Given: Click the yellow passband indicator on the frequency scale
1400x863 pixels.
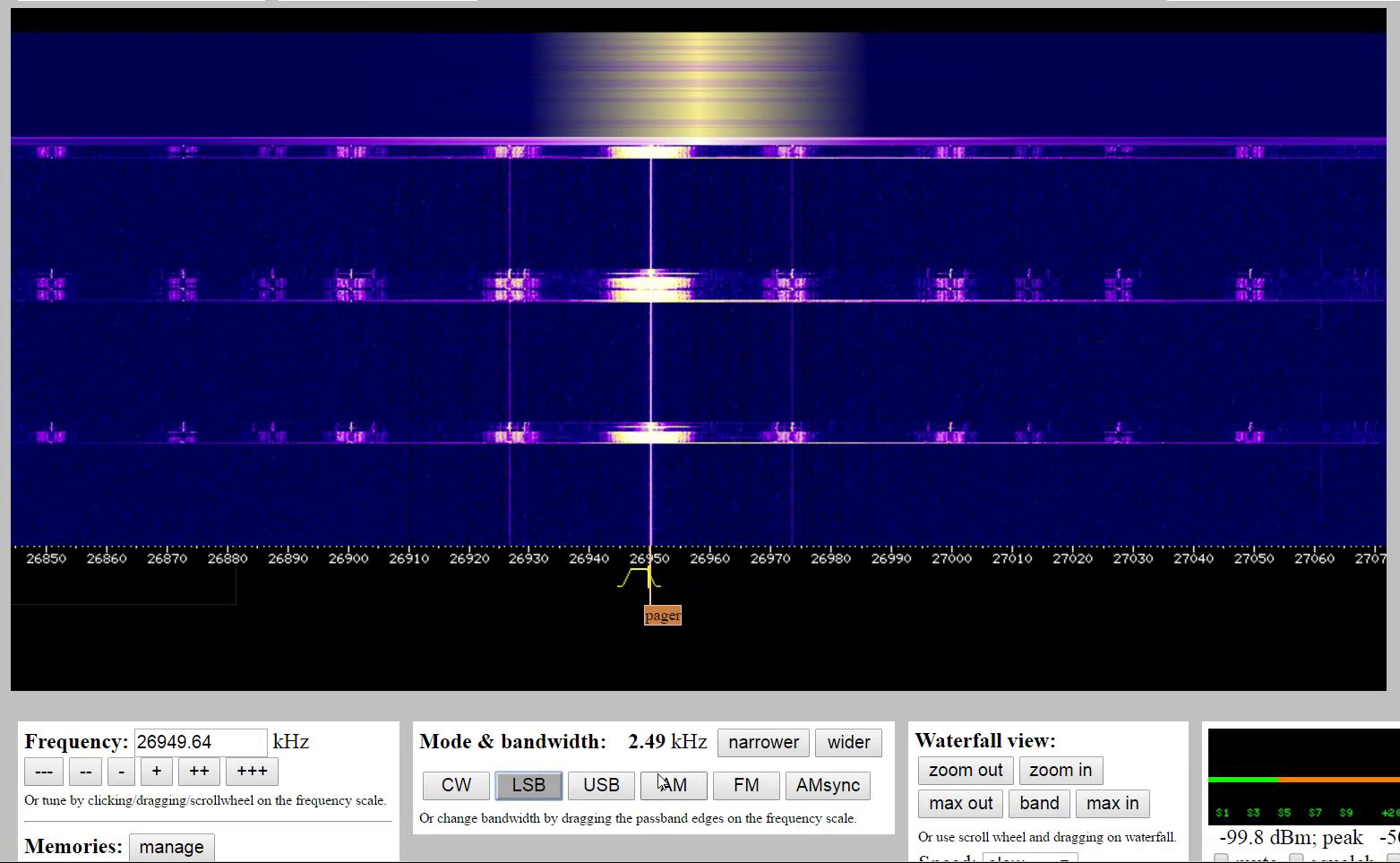Looking at the screenshot, I should 640,578.
